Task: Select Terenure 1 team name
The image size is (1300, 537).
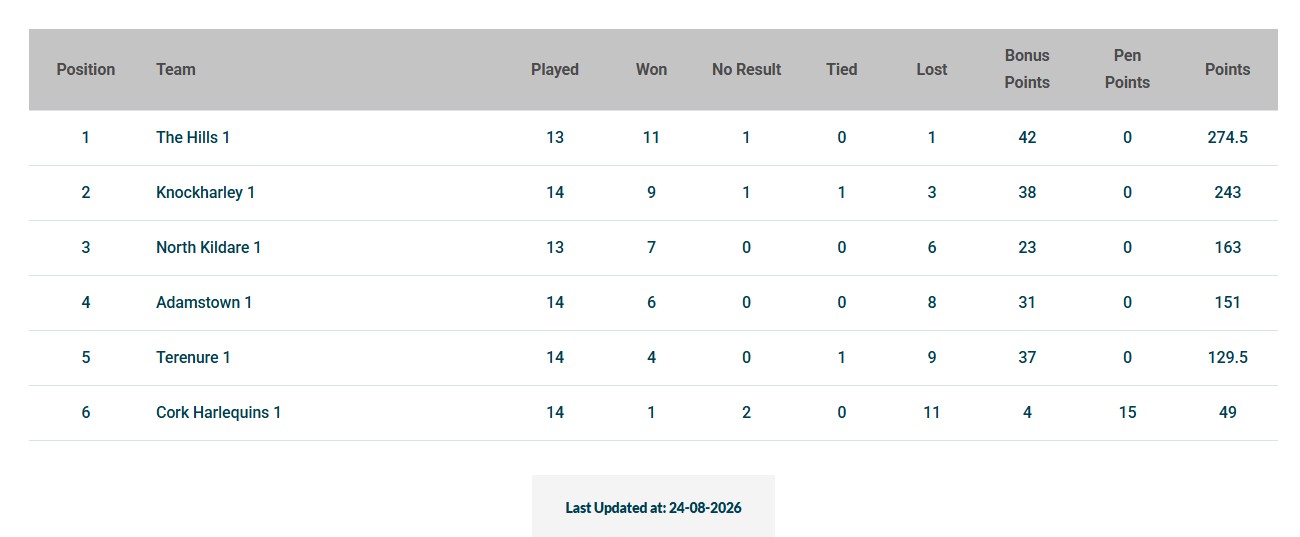Action: (193, 358)
